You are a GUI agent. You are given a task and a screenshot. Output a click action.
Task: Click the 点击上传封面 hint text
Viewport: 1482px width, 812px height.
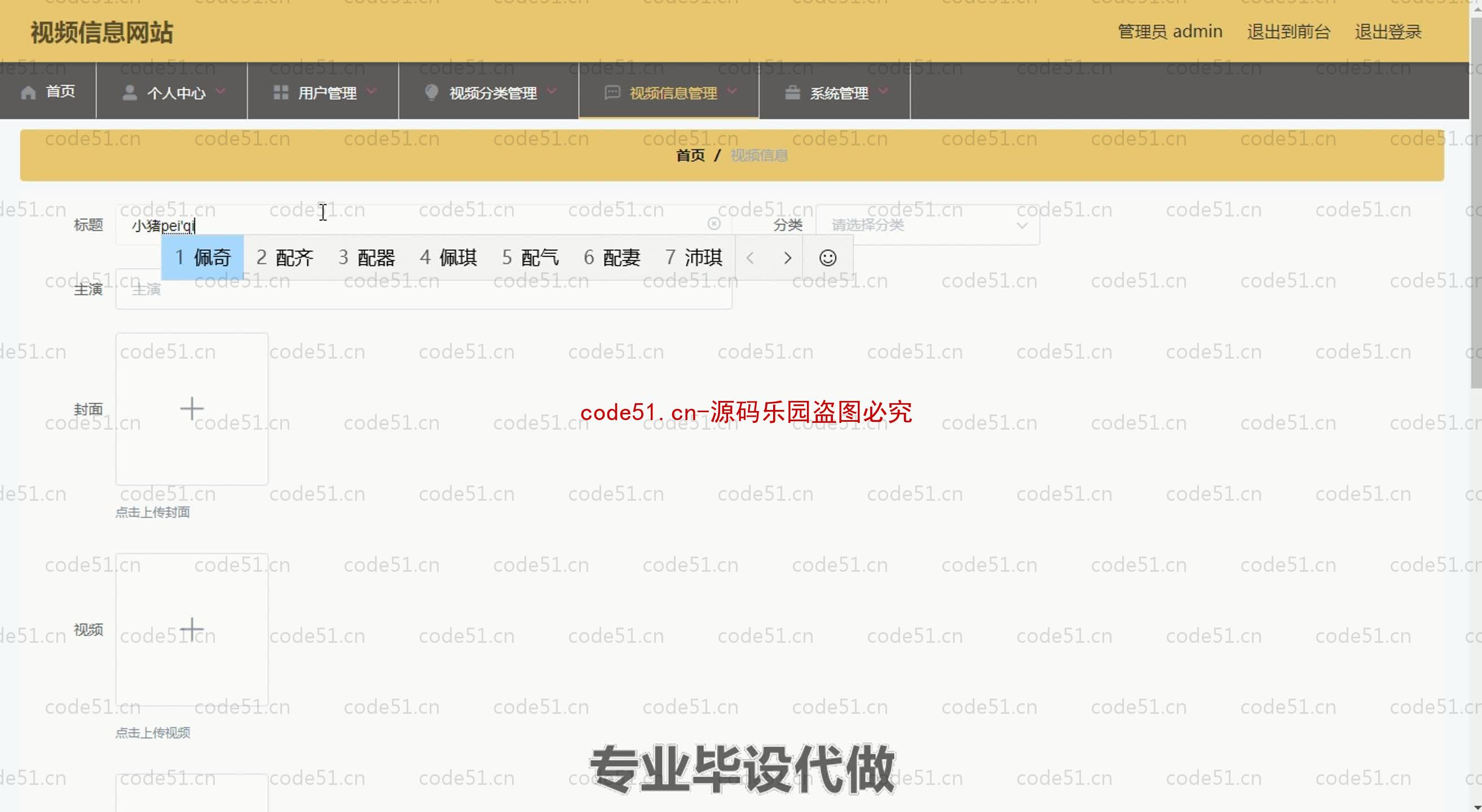[x=152, y=513]
